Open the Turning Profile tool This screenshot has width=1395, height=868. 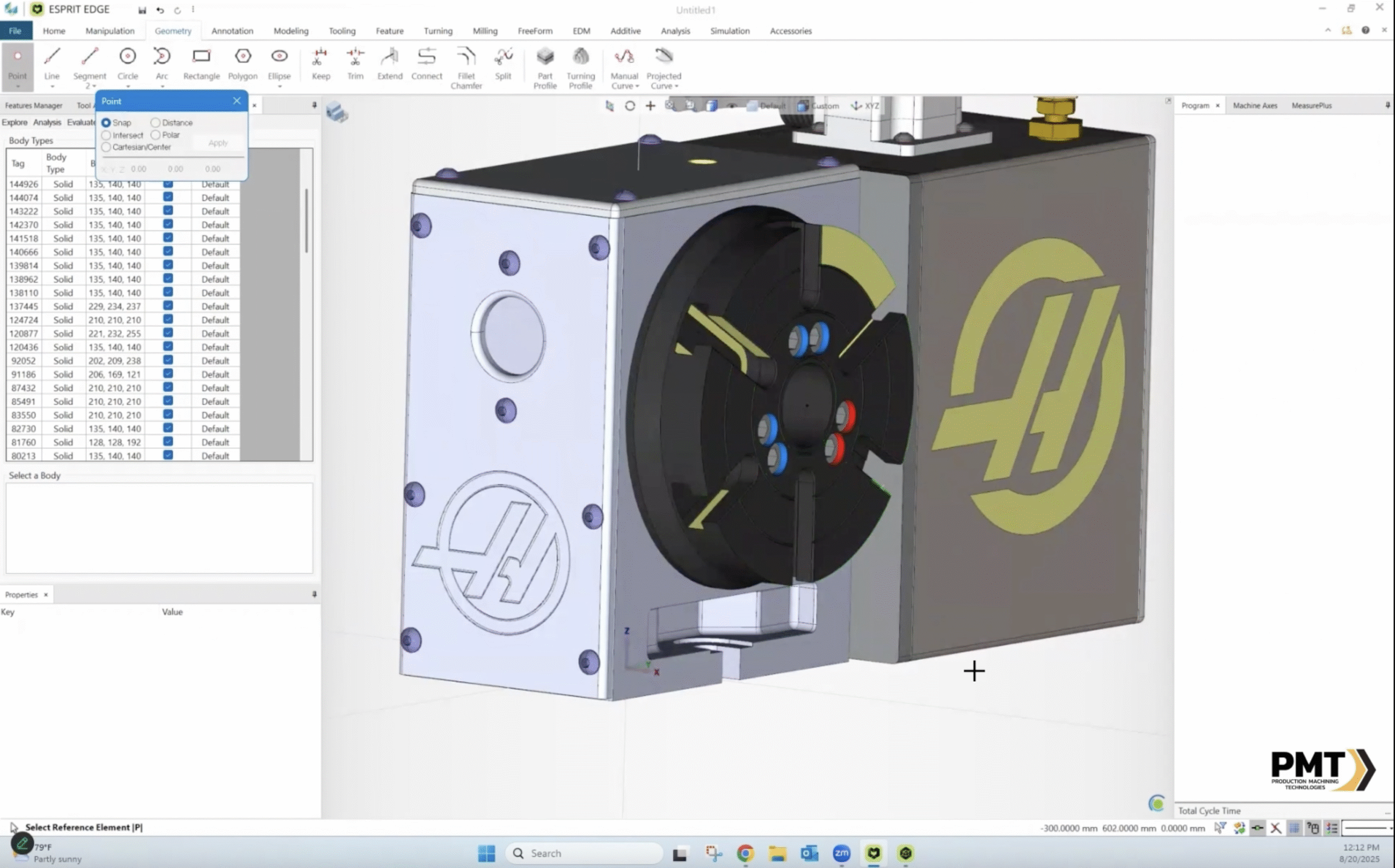click(x=580, y=68)
